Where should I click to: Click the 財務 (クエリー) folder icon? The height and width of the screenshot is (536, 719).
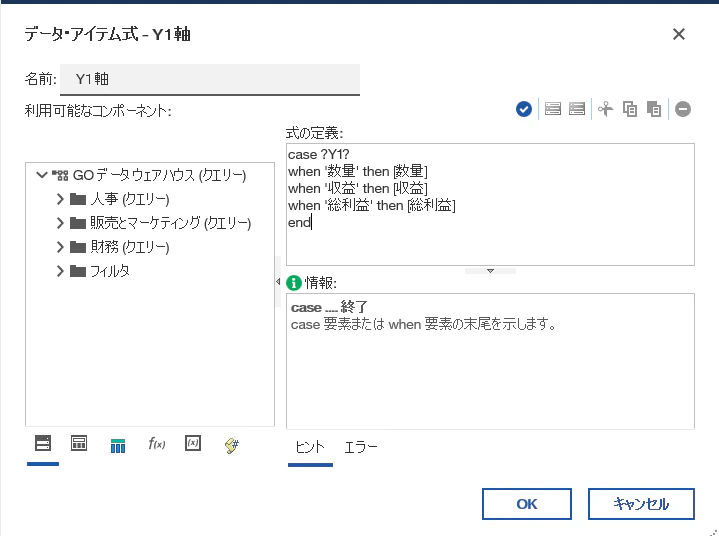[77, 247]
